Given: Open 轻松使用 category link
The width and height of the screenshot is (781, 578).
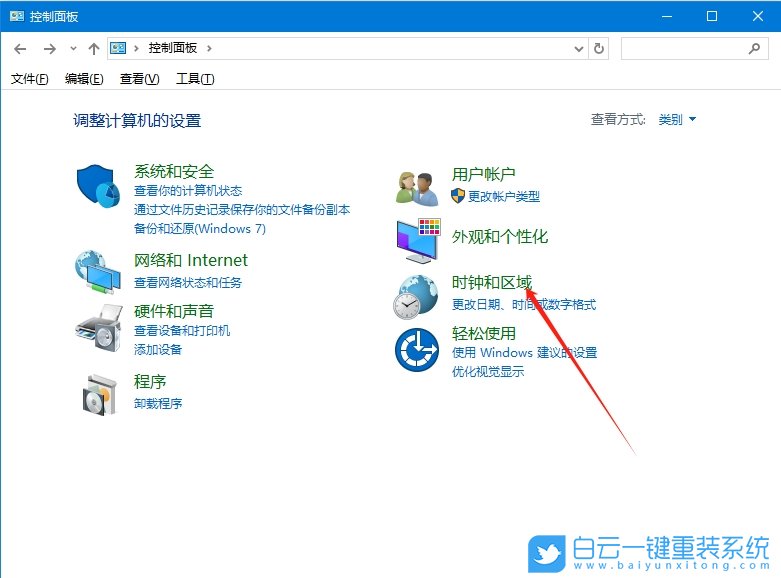Looking at the screenshot, I should point(484,333).
